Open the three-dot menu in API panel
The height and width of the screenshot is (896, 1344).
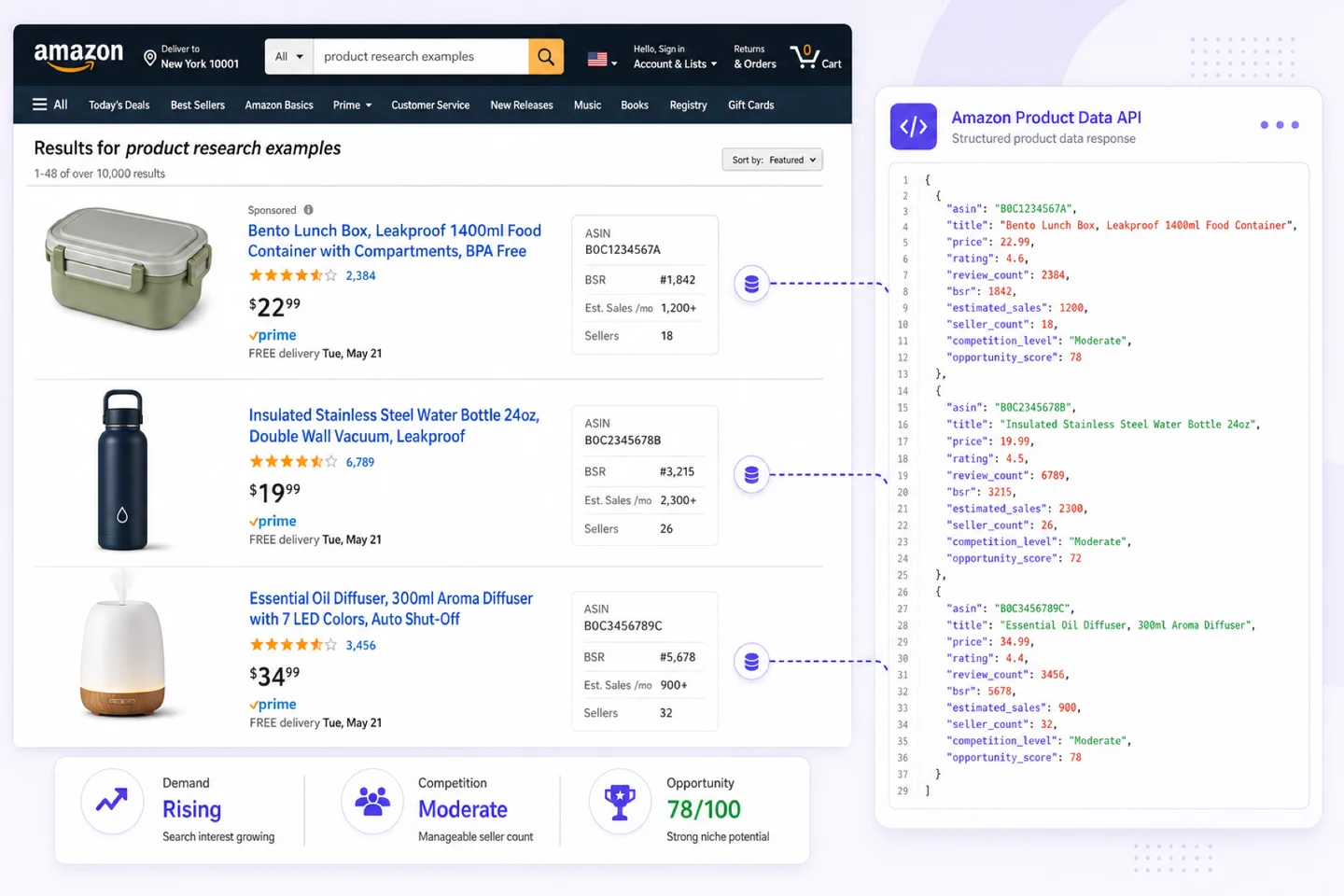tap(1279, 125)
